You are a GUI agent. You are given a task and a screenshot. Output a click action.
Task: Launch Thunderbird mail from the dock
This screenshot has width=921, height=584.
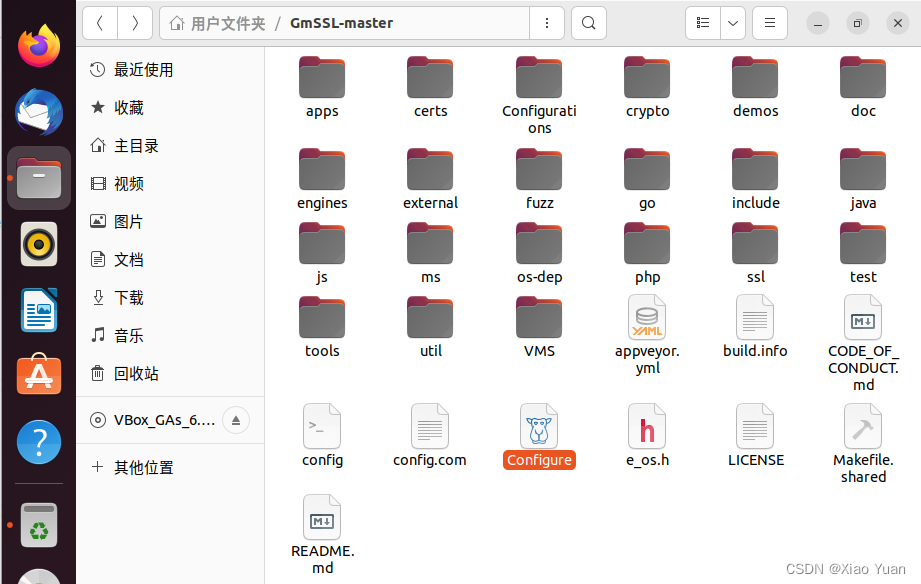(x=39, y=112)
